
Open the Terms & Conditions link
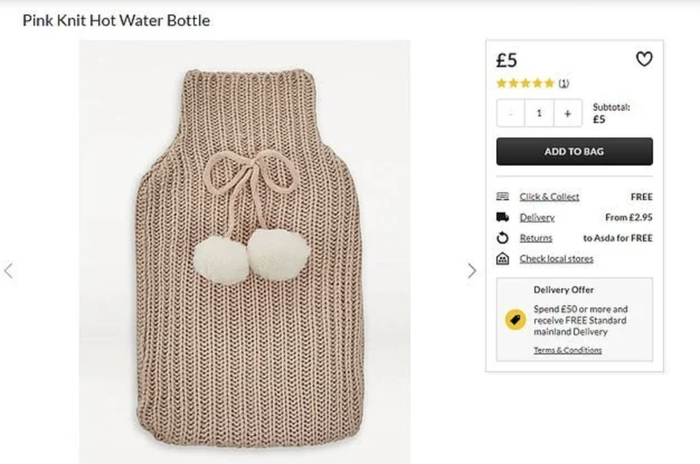click(567, 350)
